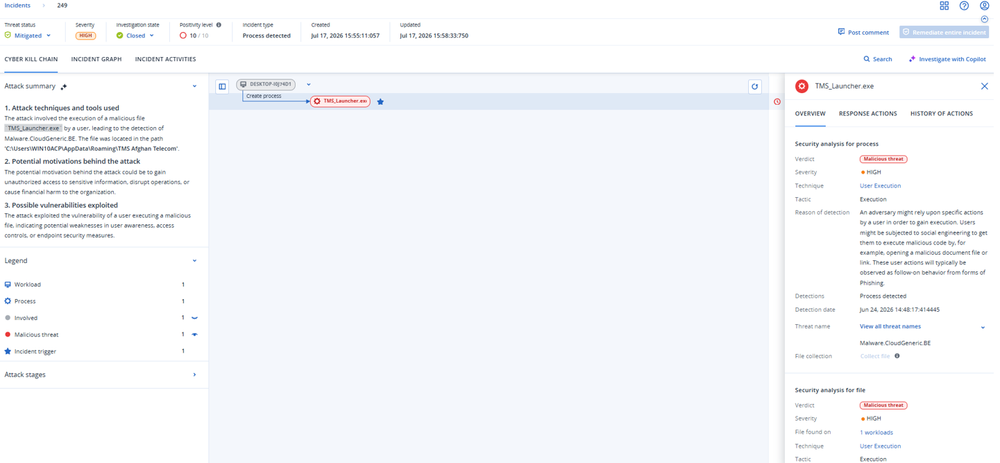This screenshot has height=463, width=1000.
Task: Click the Search button
Action: 878,59
